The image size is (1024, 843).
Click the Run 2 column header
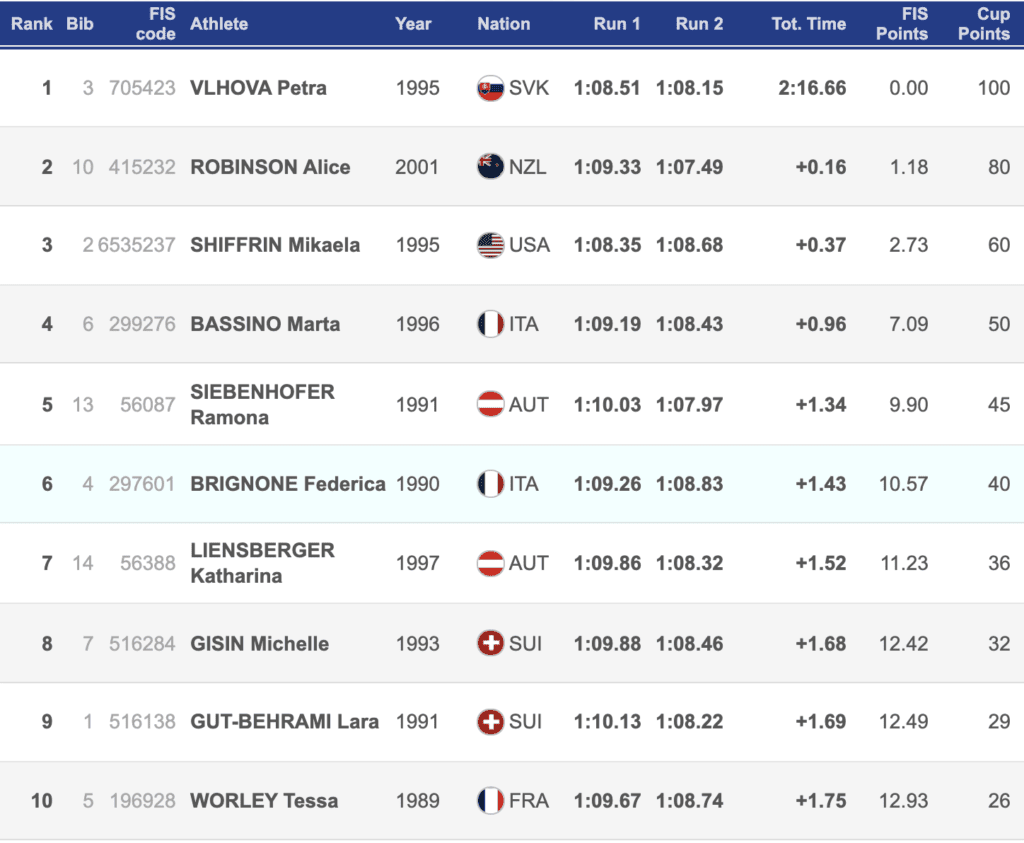pos(699,23)
